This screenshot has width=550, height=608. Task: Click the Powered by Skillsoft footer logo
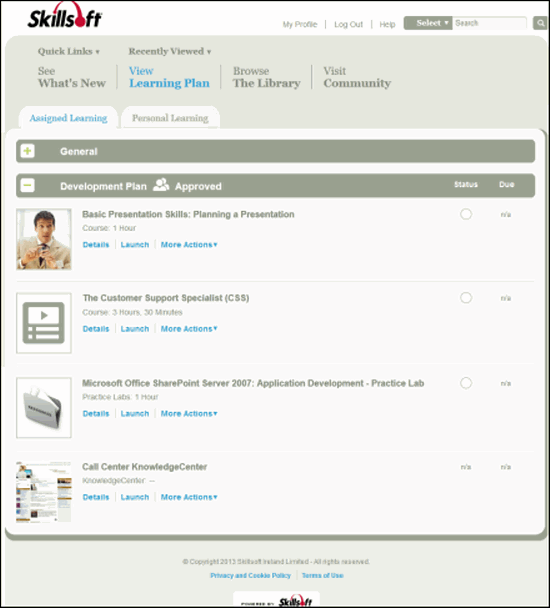tap(276, 600)
